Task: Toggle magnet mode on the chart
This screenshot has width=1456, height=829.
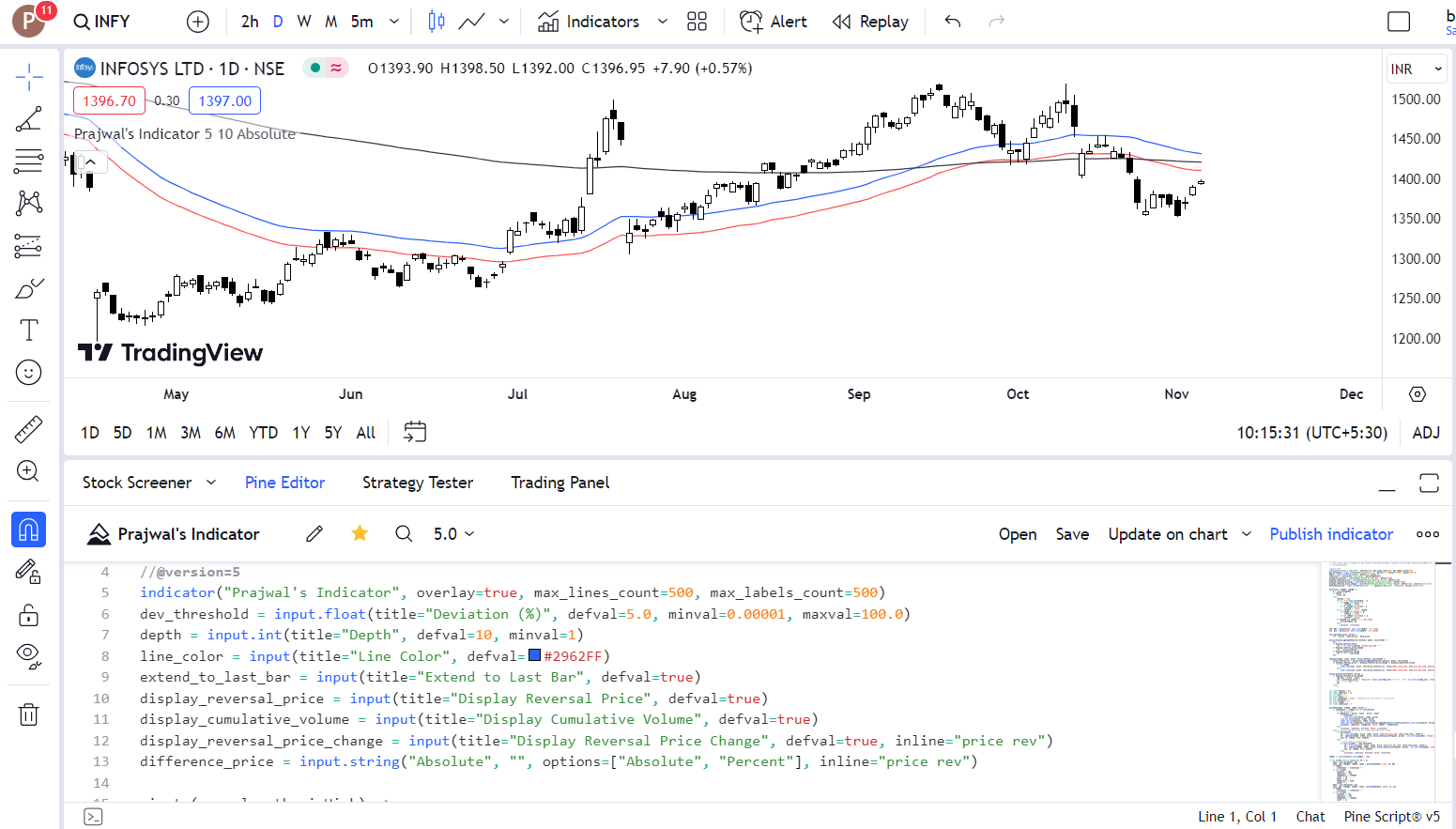Action: click(x=29, y=530)
